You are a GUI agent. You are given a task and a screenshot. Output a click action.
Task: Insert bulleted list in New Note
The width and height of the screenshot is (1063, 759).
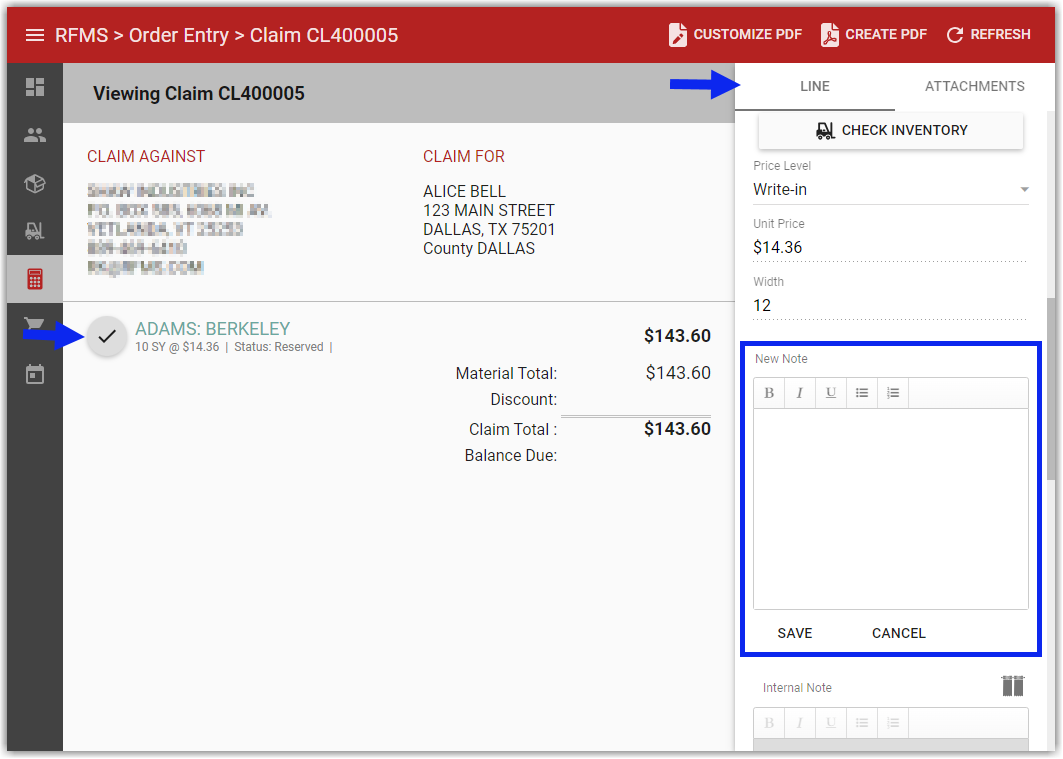862,393
